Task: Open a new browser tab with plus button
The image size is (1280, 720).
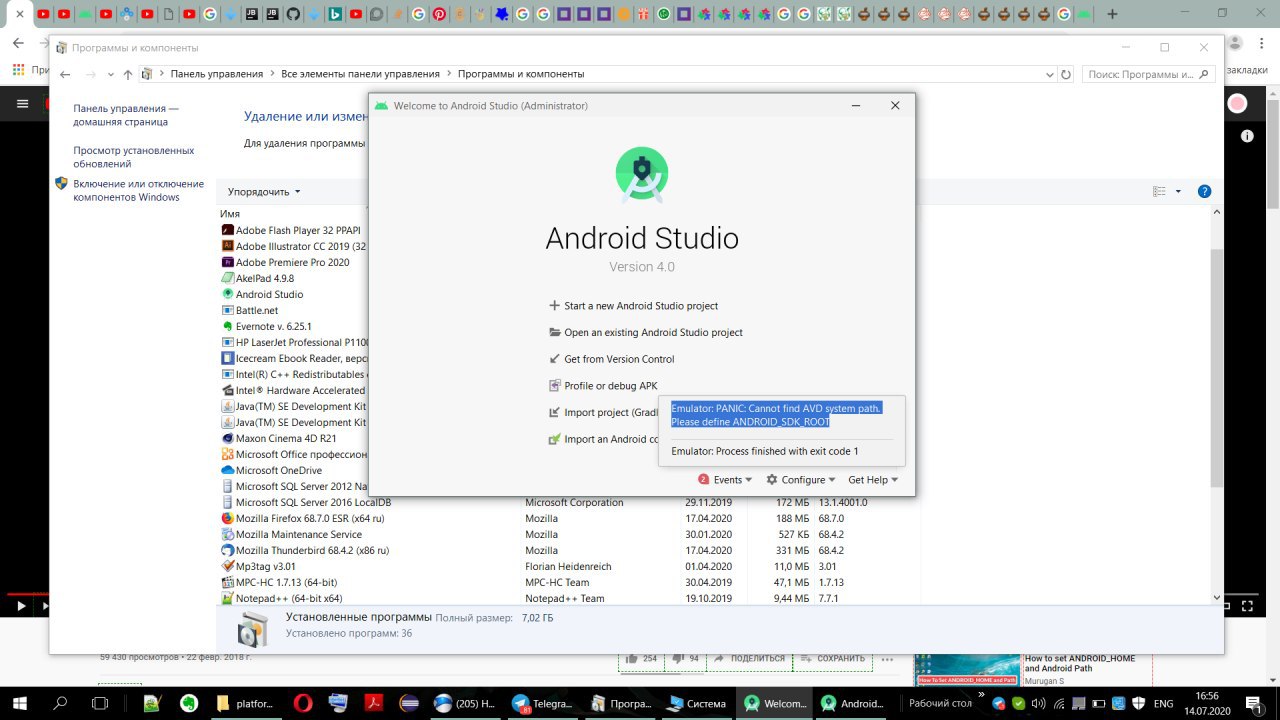Action: (x=1112, y=14)
